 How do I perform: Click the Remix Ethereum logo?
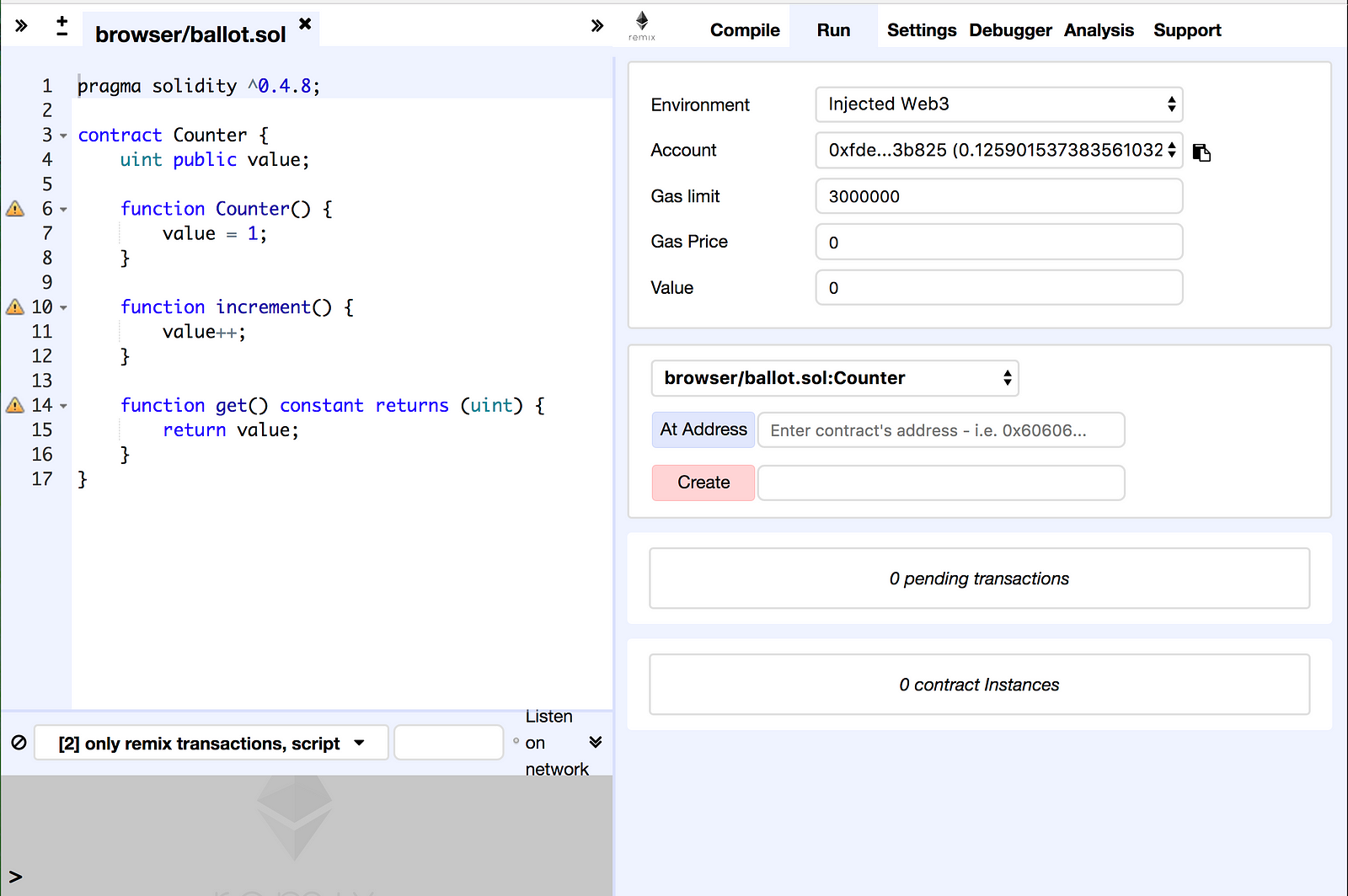(642, 26)
